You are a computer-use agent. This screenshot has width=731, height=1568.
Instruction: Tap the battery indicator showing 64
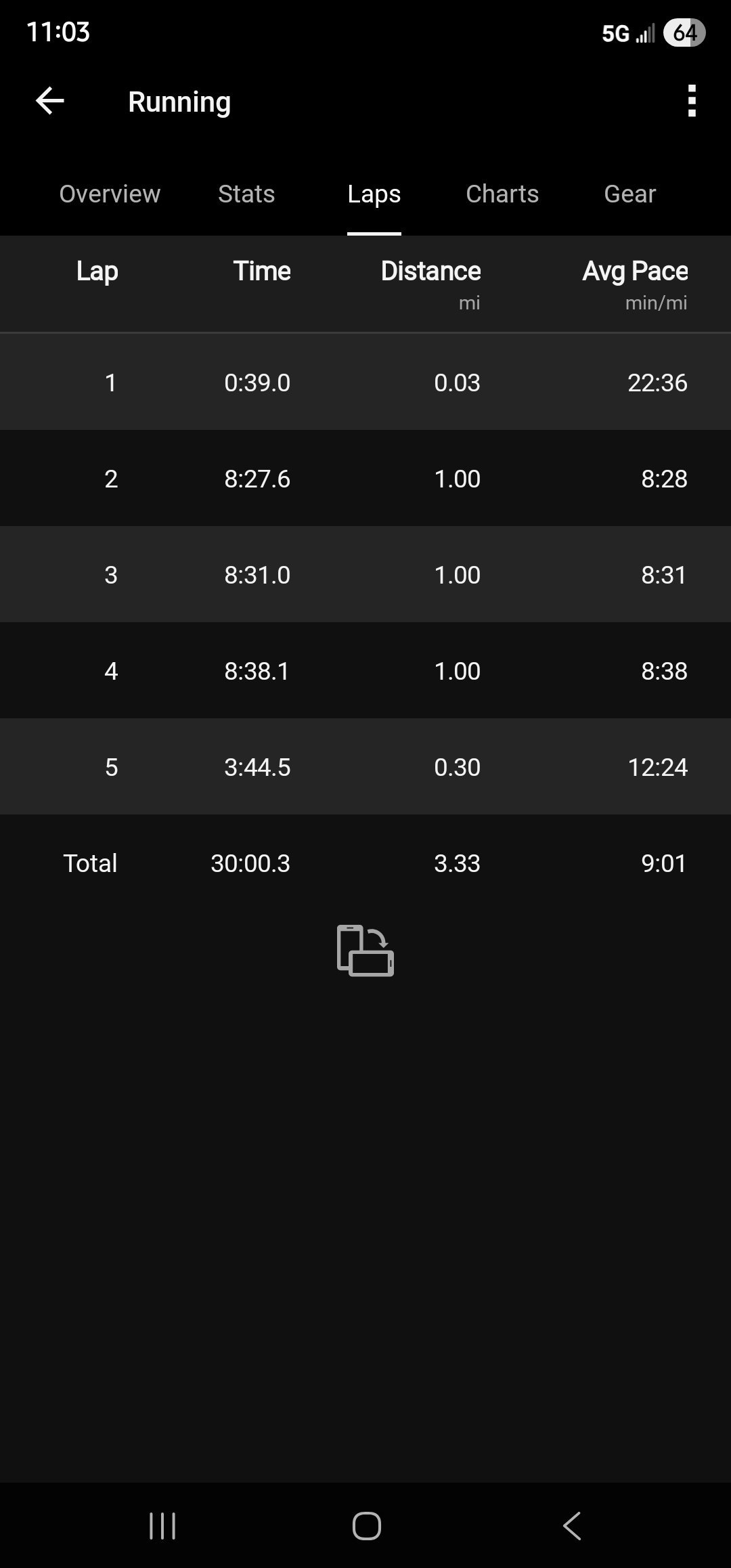point(684,32)
